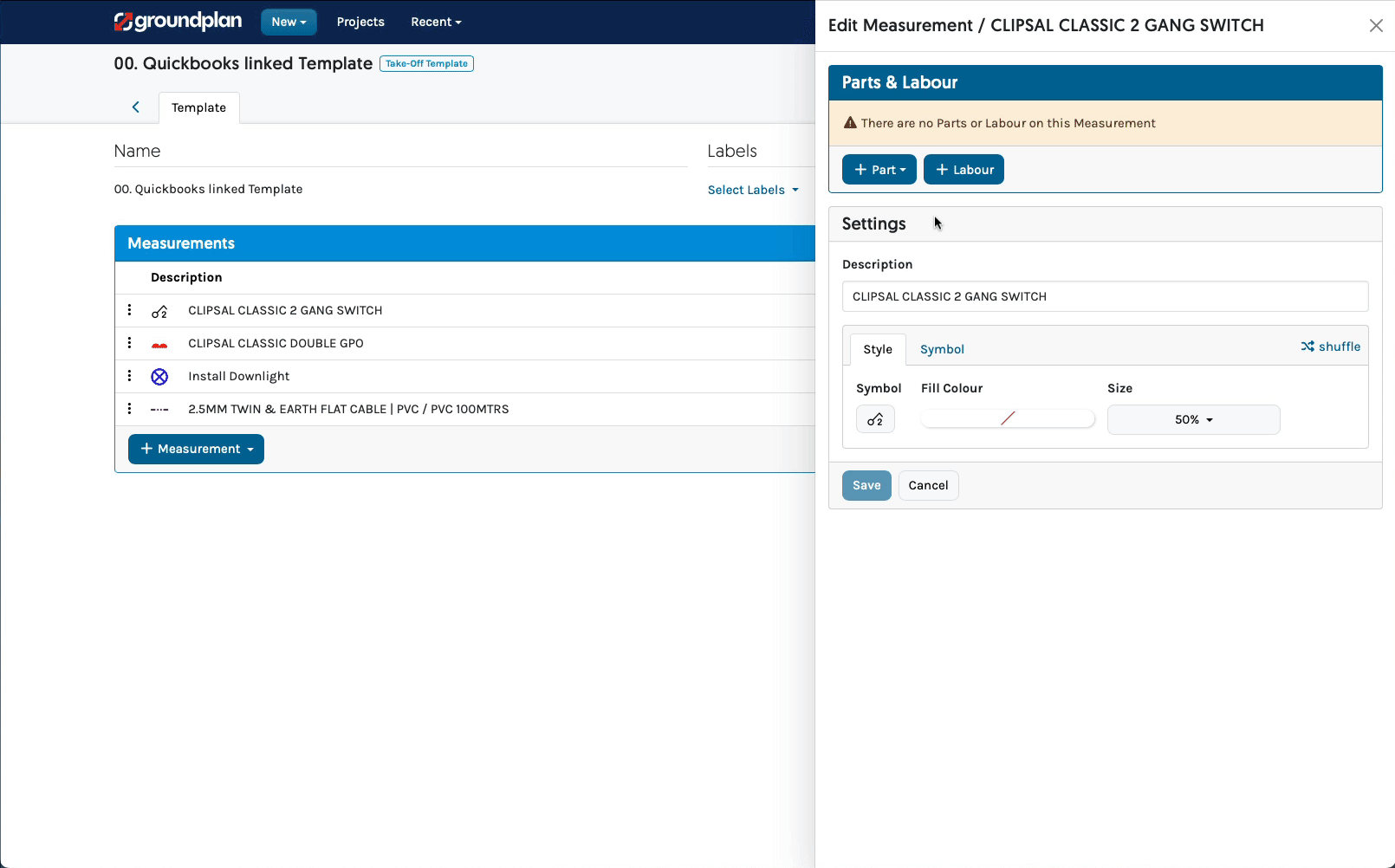Open the Projects menu
Screen dimensions: 1395x868
[360, 22]
